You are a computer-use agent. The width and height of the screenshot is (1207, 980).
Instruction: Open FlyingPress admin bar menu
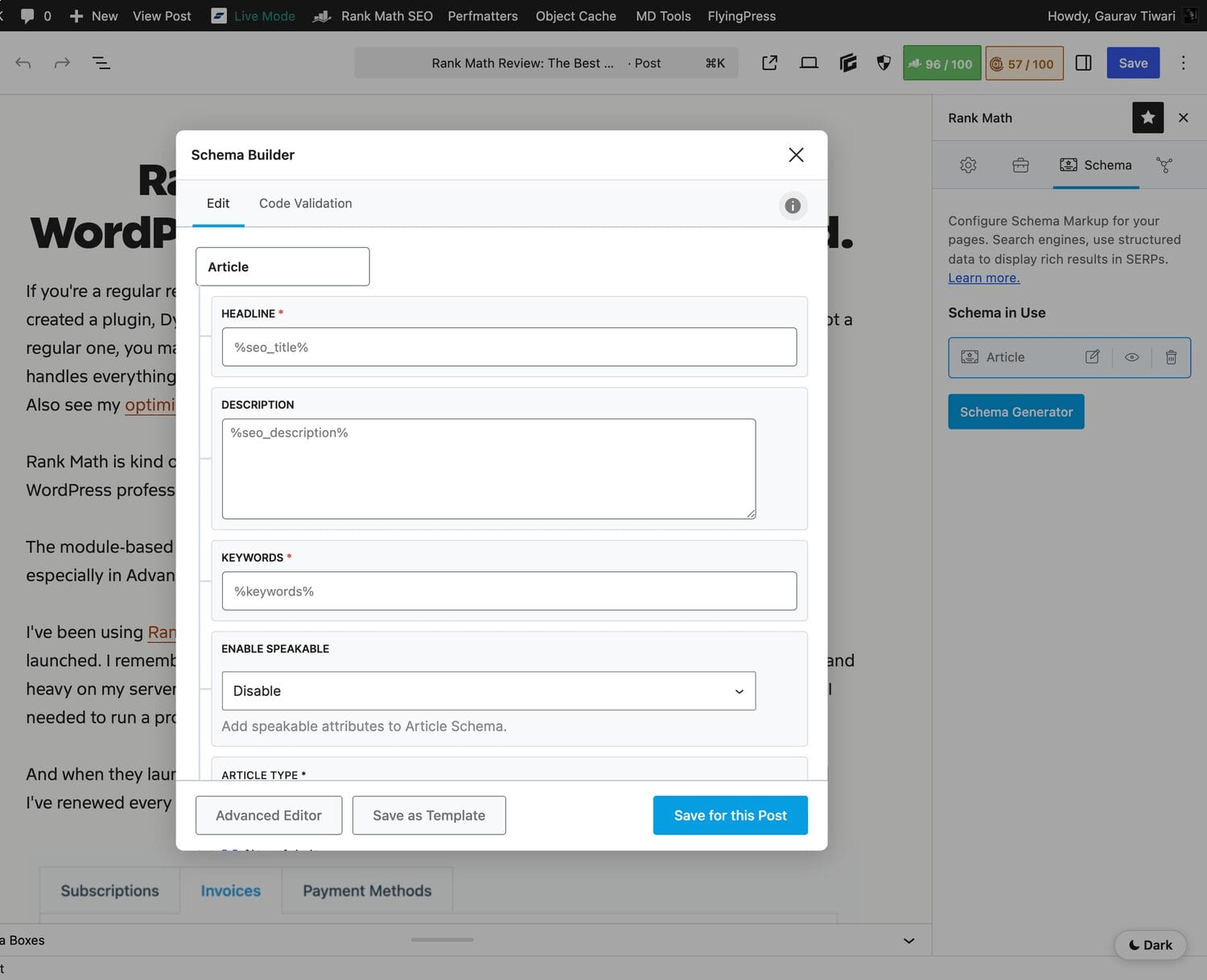click(742, 16)
